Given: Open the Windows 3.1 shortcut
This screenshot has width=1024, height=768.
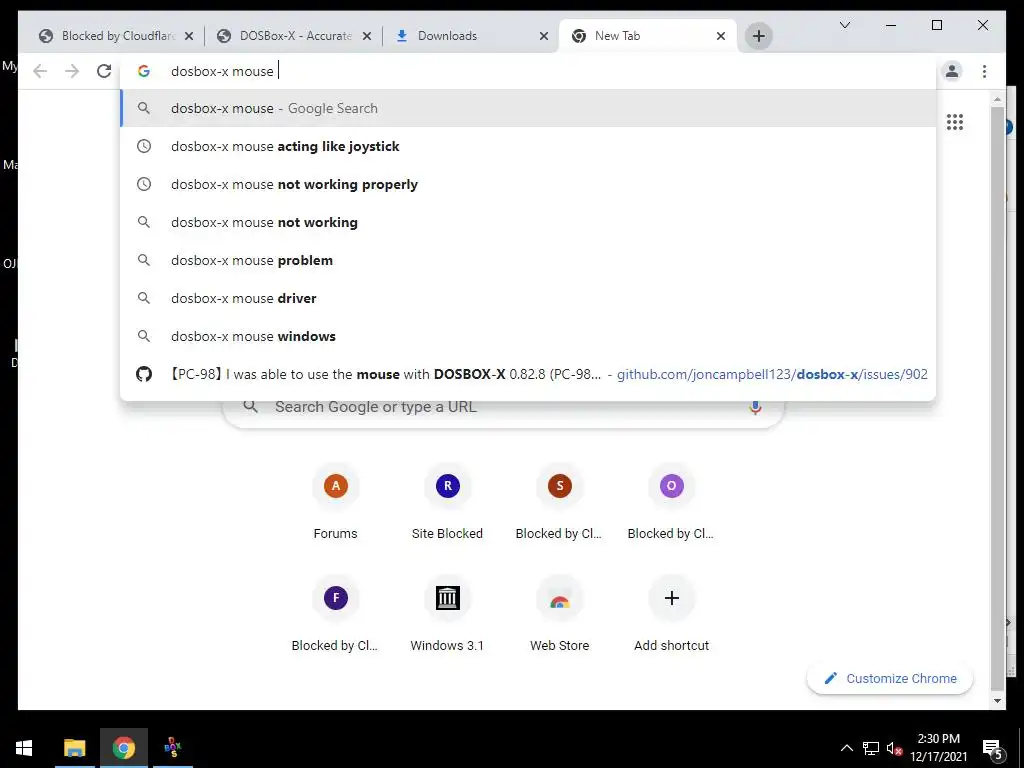Looking at the screenshot, I should [x=447, y=614].
